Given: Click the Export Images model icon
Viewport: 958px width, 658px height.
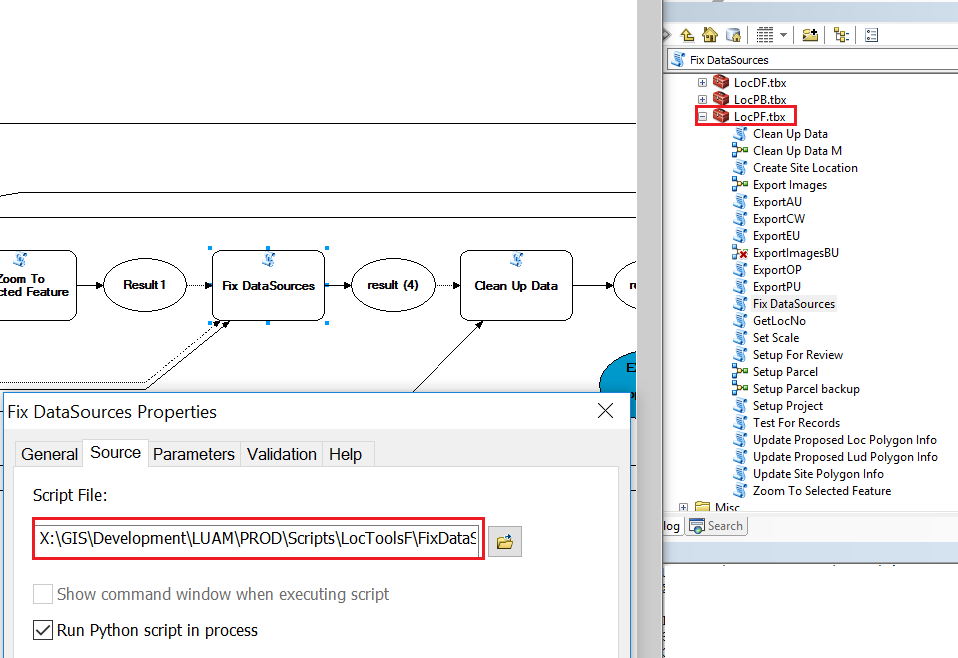Looking at the screenshot, I should pyautogui.click(x=740, y=185).
